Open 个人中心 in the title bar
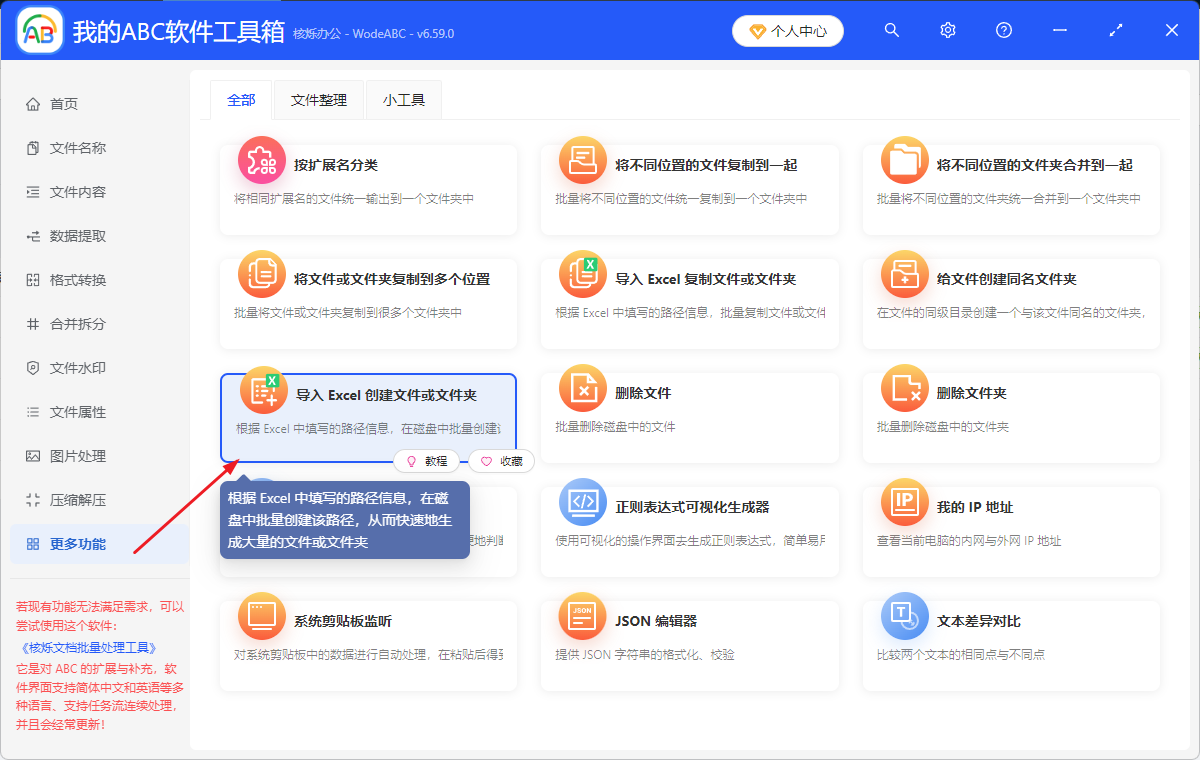Screen dimensions: 1200x760 pyautogui.click(x=788, y=30)
